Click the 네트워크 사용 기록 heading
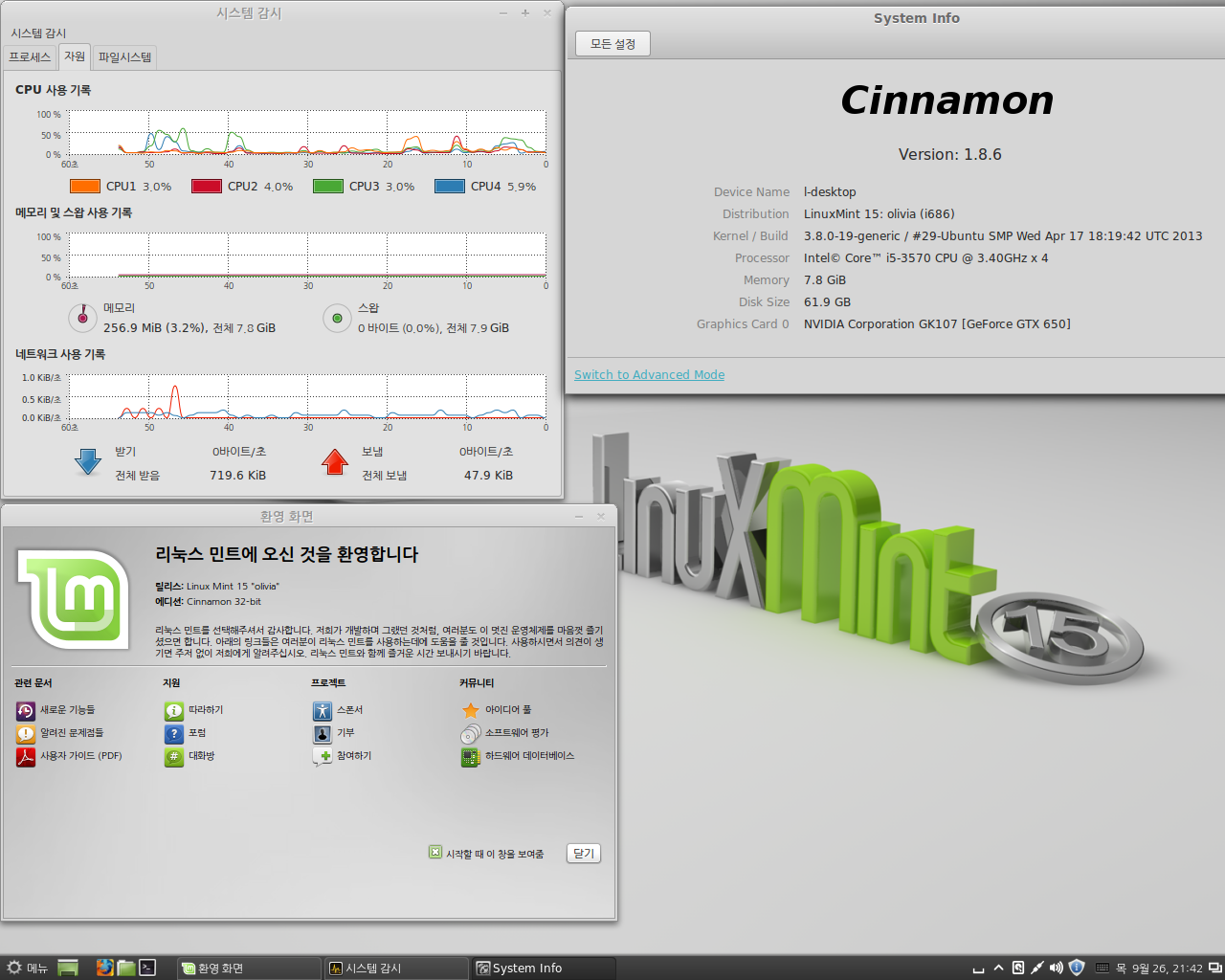The image size is (1225, 980). pos(60,354)
